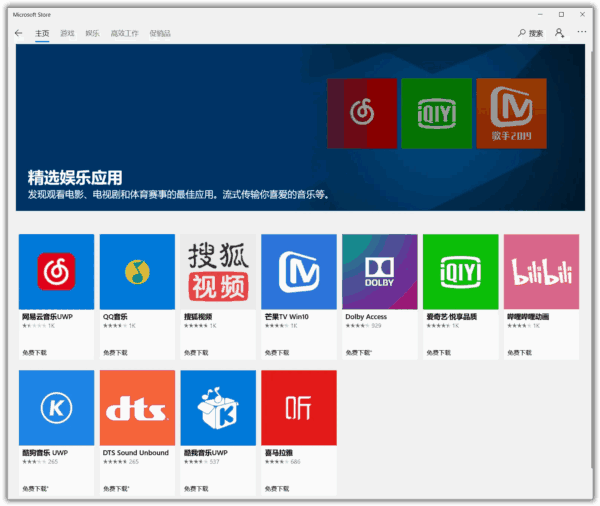Viewport: 600px width, 506px height.
Task: Switch to the 娱乐 tab
Action: point(93,33)
